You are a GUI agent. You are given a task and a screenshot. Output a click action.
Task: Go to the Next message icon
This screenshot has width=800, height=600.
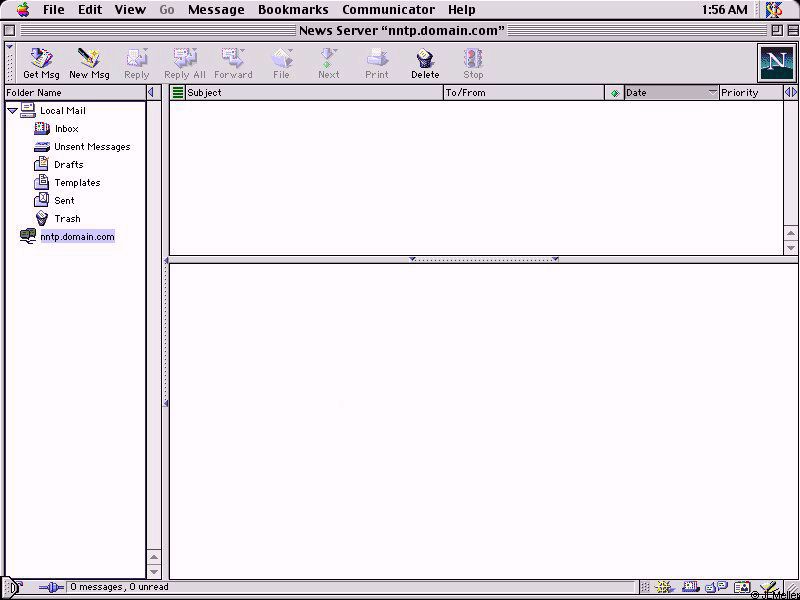click(329, 63)
